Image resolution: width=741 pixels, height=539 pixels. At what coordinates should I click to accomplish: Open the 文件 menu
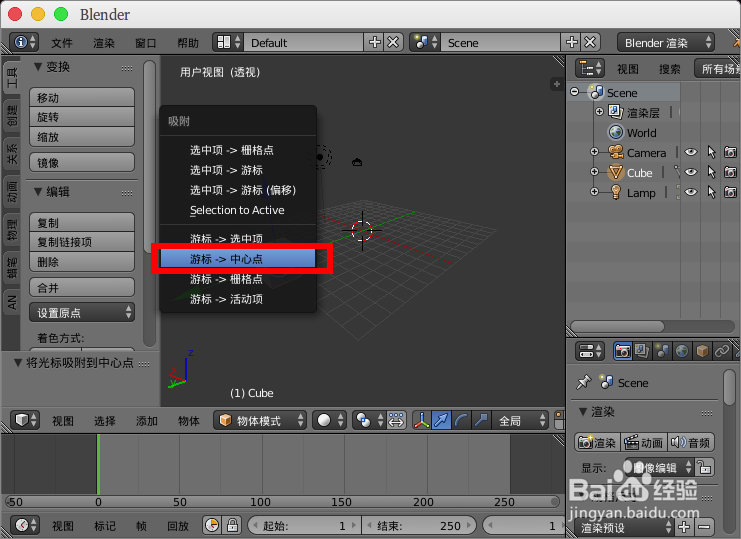(x=62, y=43)
